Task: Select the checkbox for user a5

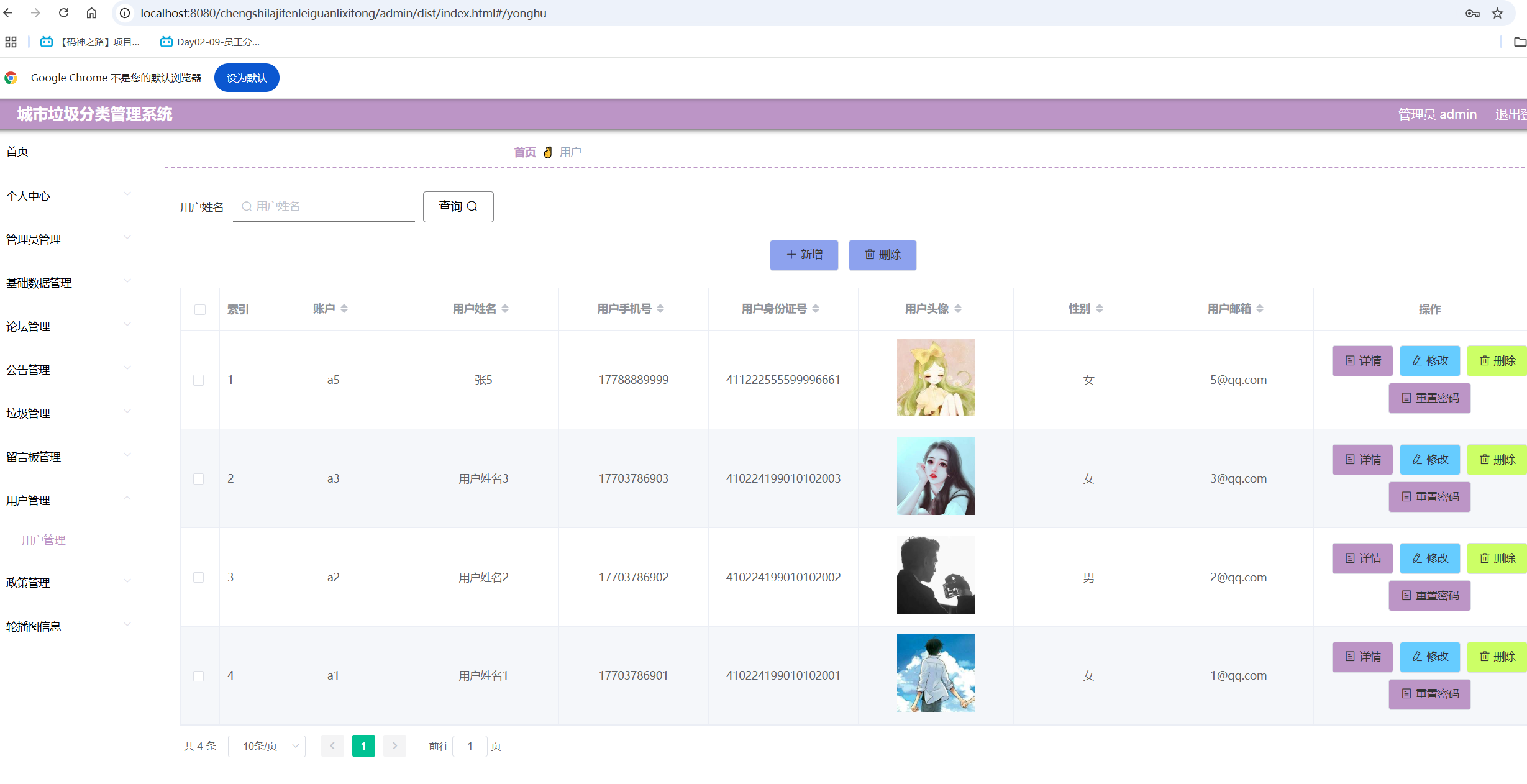Action: [199, 380]
